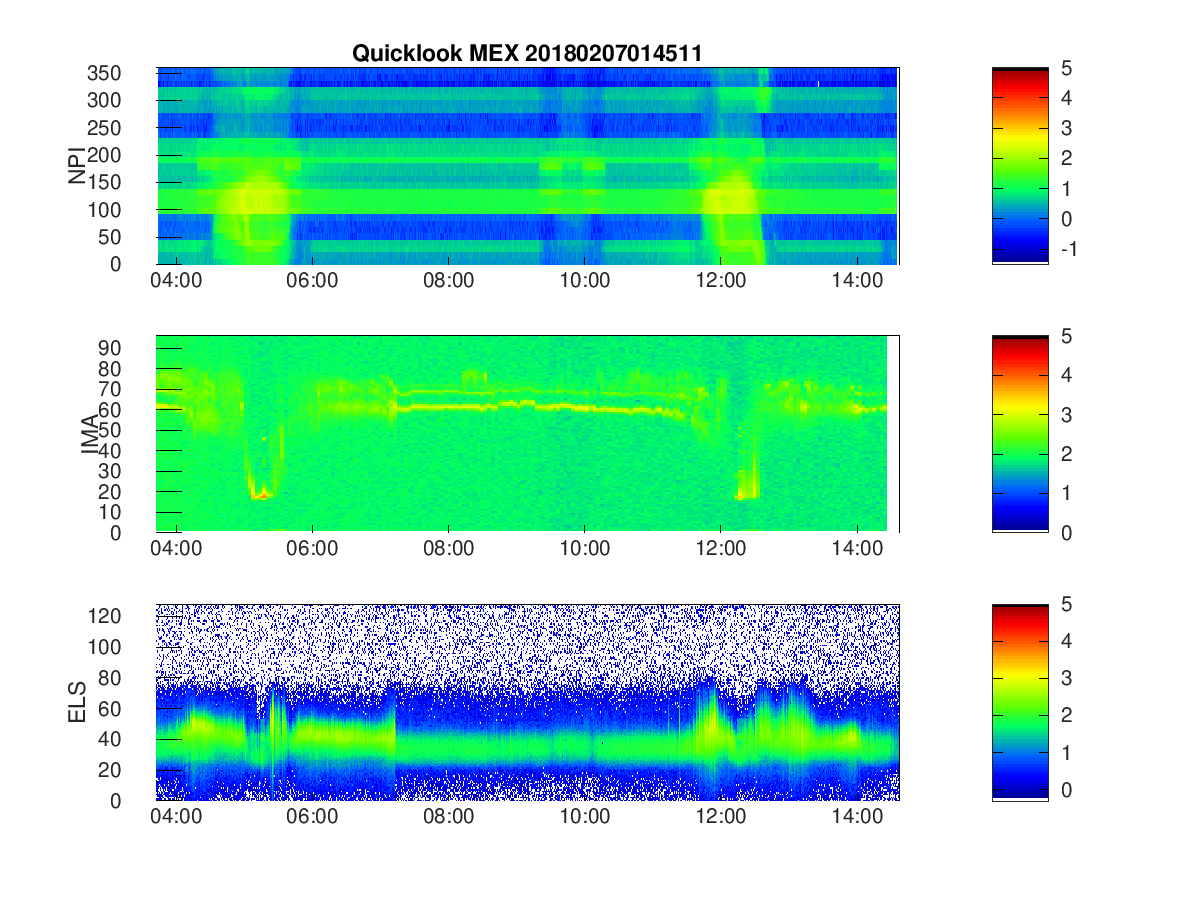This screenshot has width=1200, height=900.
Task: Click the 3 label on ELS colorbar
Action: click(1065, 678)
